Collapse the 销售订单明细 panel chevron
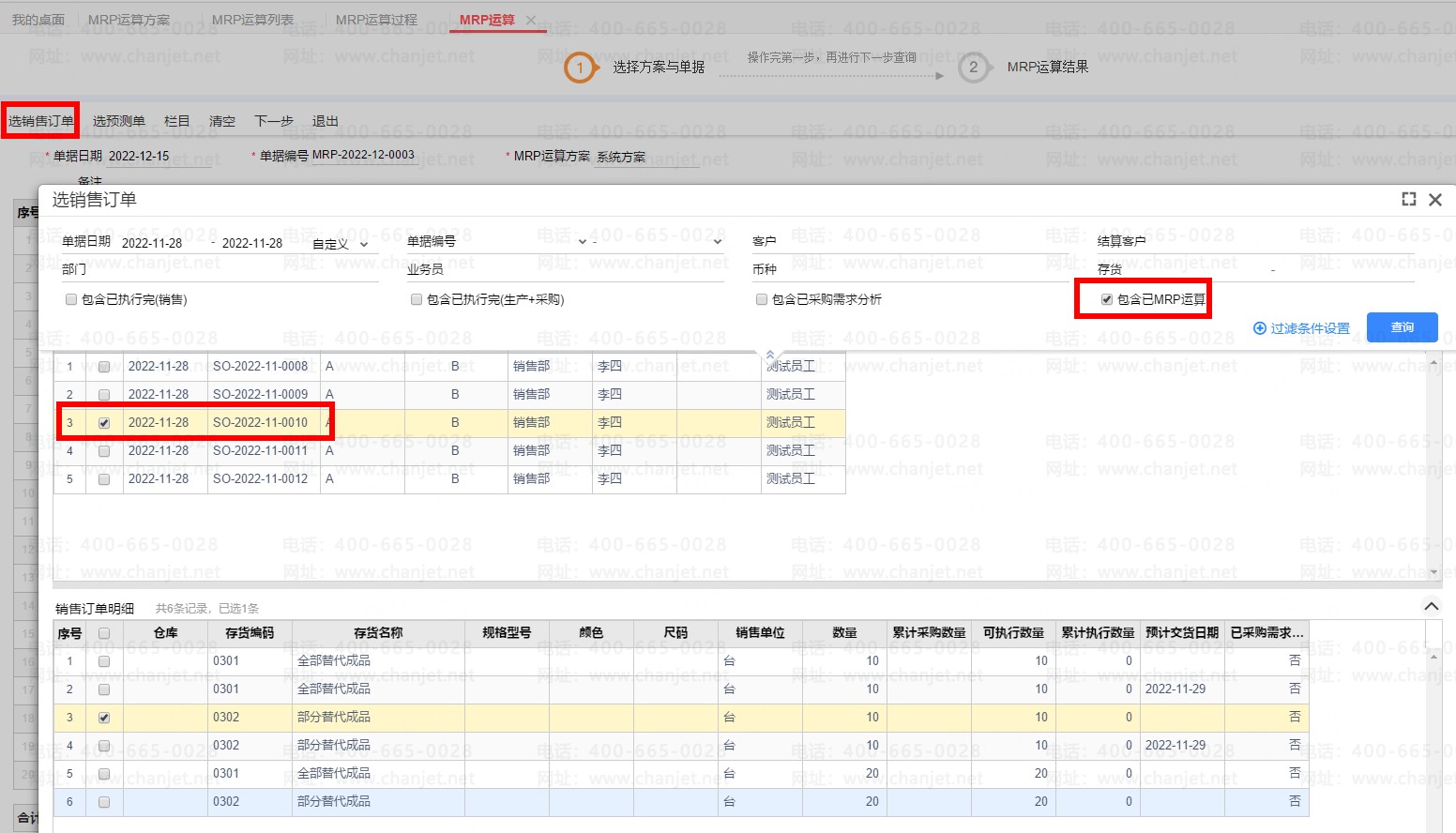This screenshot has height=833, width=1456. (1431, 606)
